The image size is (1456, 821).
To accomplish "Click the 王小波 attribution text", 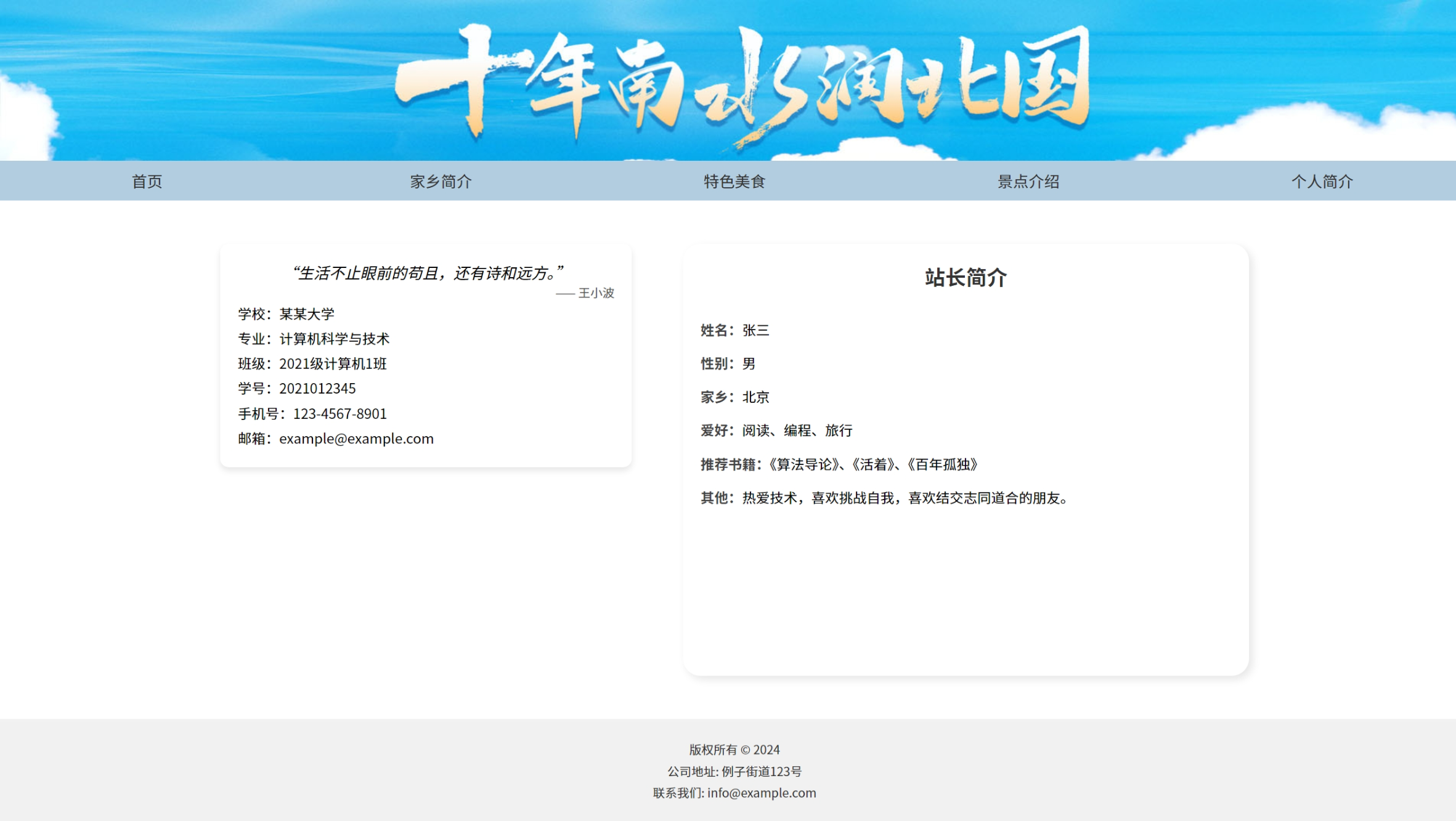I will pyautogui.click(x=595, y=293).
